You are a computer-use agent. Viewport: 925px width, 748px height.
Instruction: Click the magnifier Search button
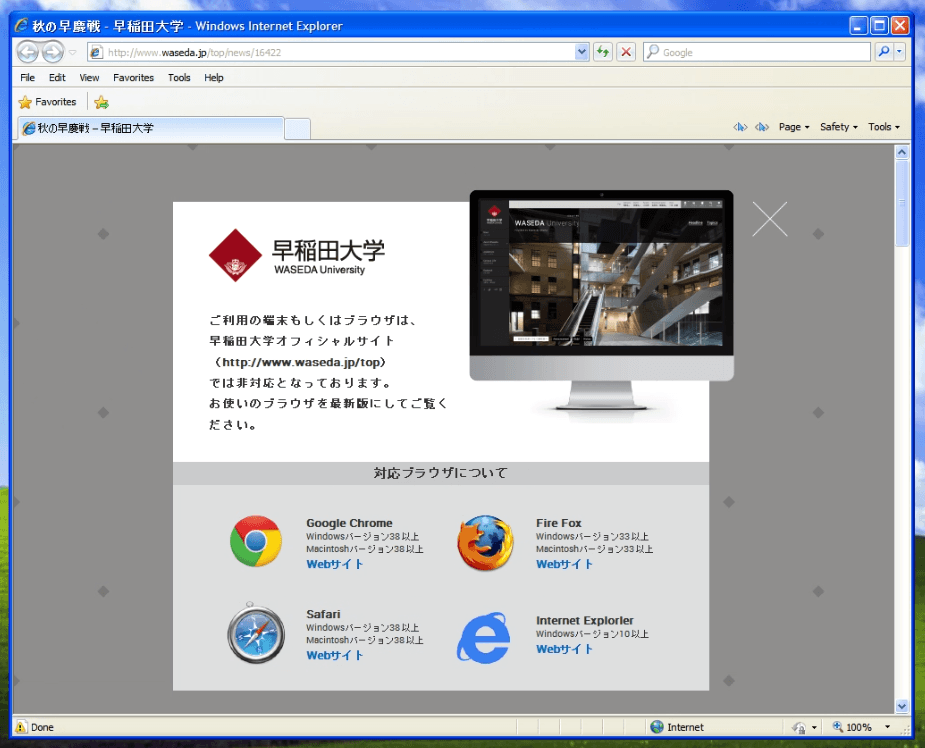883,52
